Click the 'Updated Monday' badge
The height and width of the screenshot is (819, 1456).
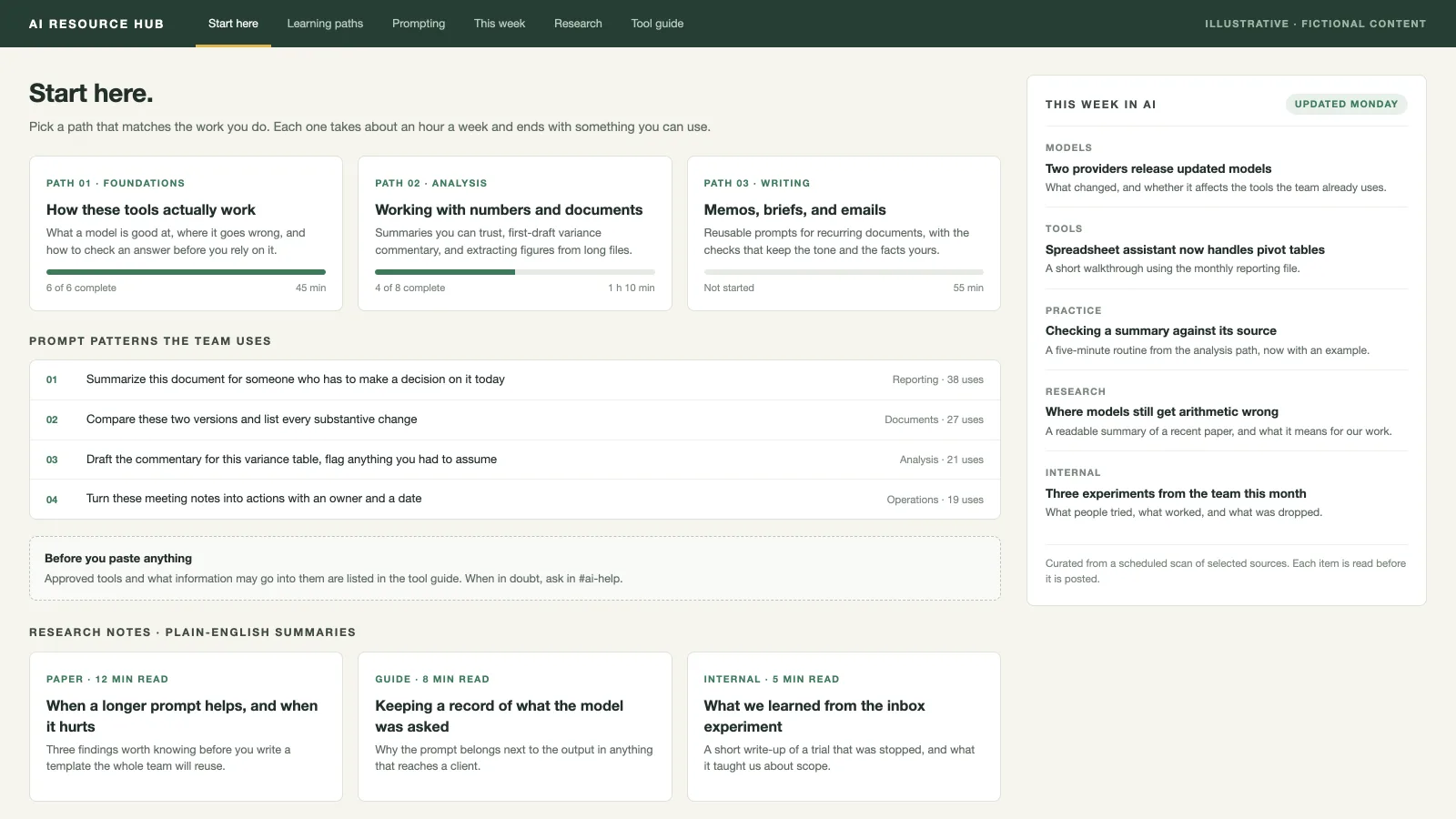1346,104
